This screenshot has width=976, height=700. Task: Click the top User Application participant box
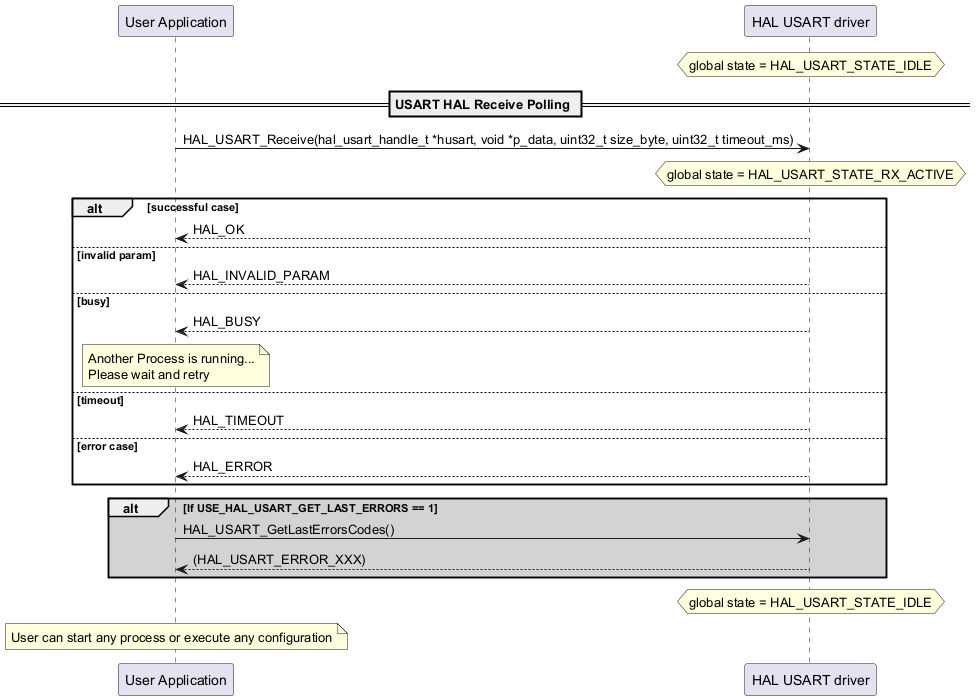pos(175,21)
